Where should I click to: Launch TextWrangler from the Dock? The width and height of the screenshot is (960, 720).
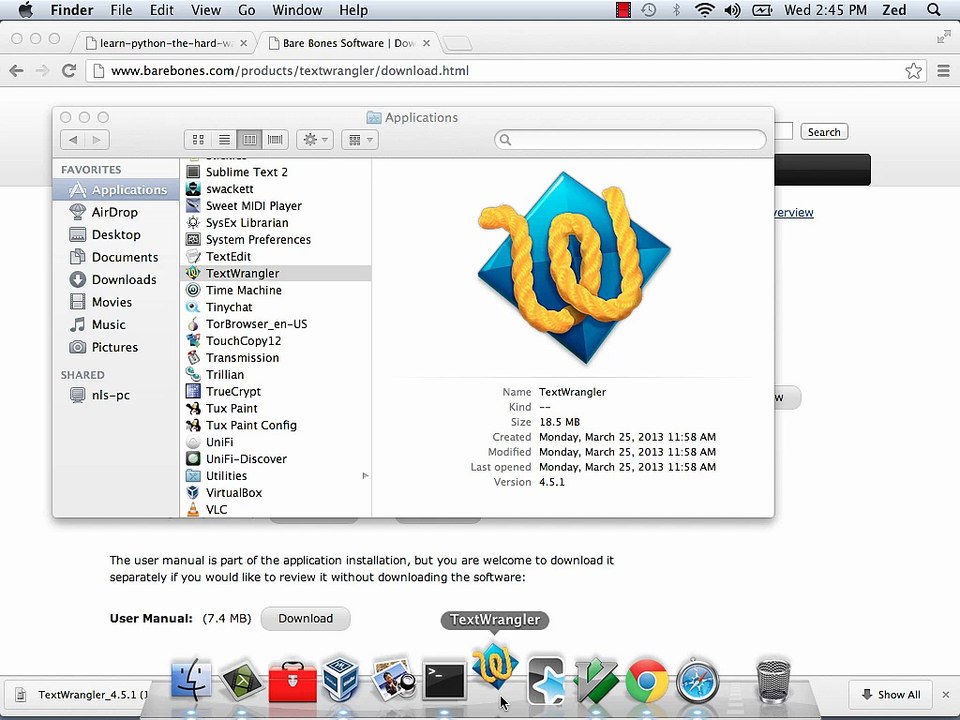pos(495,666)
